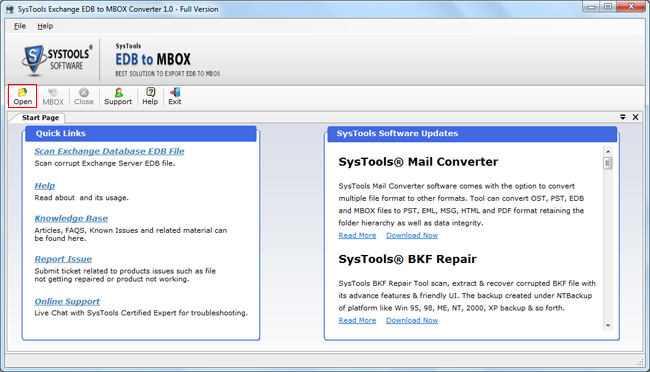Click the Close toolbar icon

point(84,96)
